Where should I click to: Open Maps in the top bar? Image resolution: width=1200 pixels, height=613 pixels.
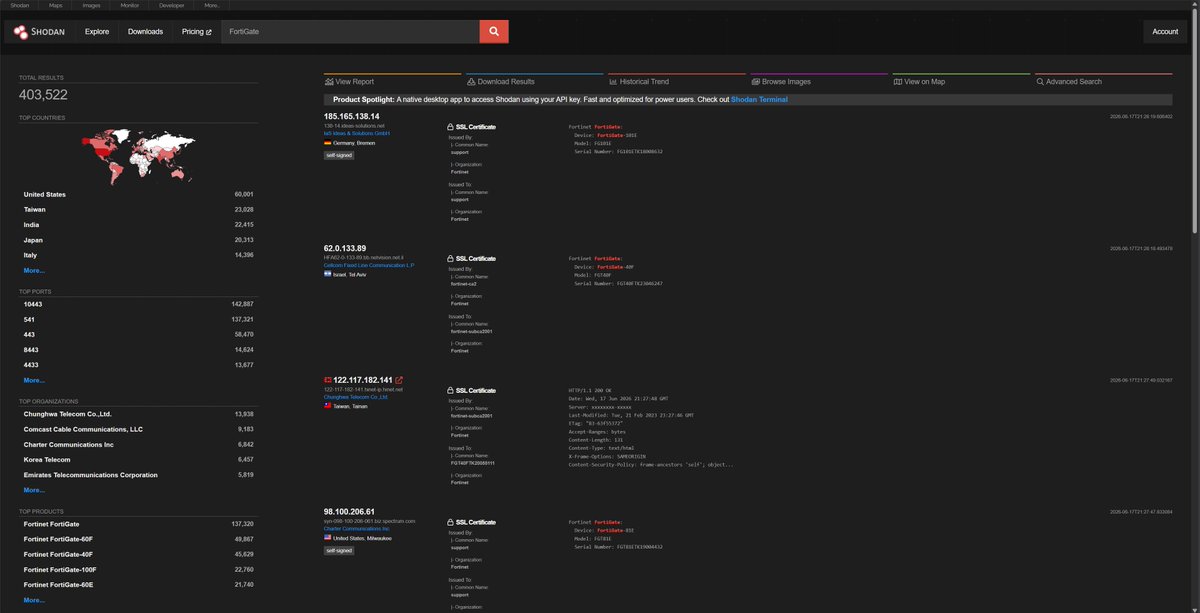[x=56, y=5]
